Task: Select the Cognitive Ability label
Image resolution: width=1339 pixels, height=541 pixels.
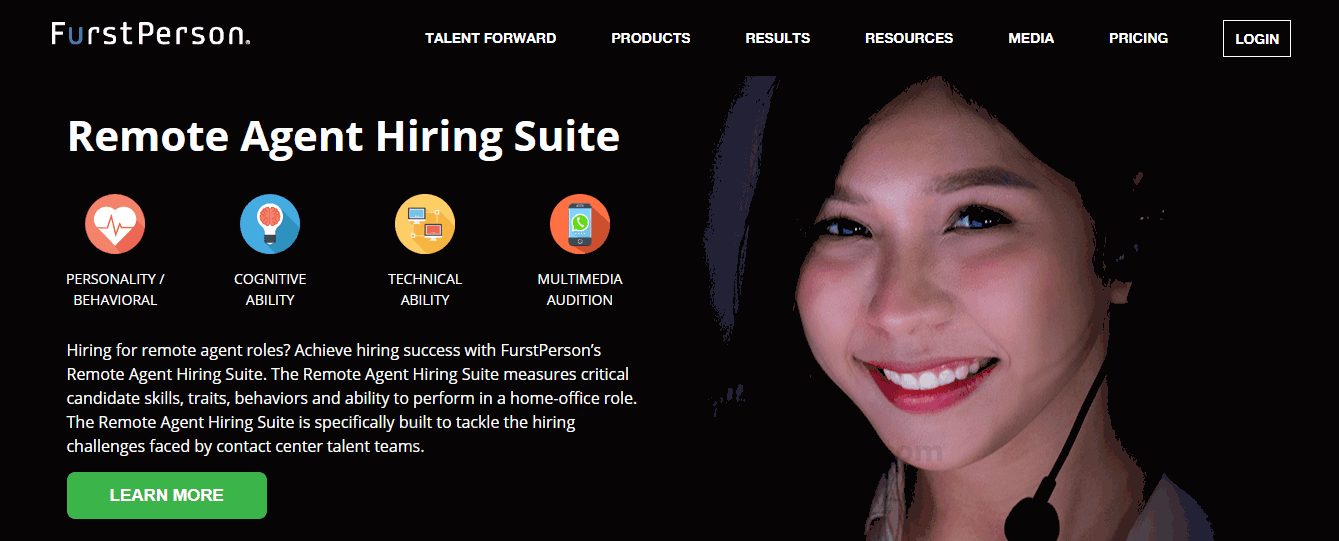Action: pyautogui.click(x=270, y=289)
